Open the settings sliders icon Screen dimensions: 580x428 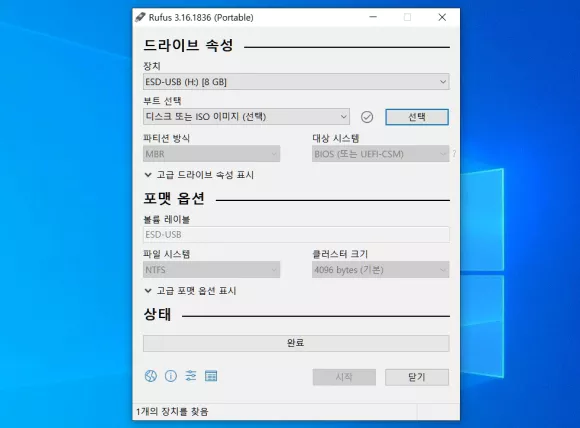(191, 376)
